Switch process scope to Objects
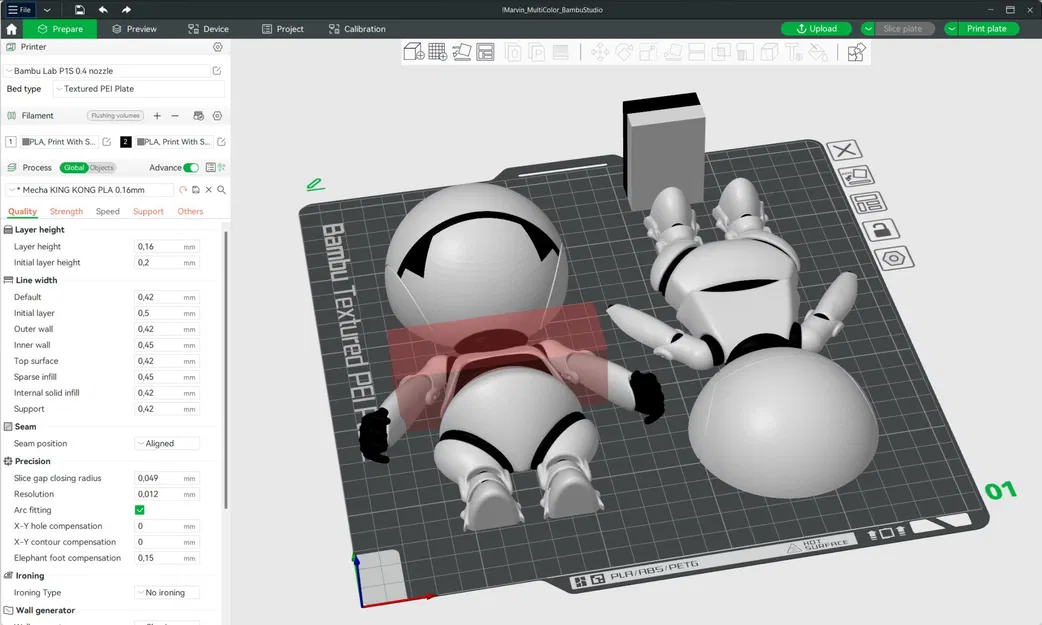Image resolution: width=1042 pixels, height=625 pixels. [102, 168]
